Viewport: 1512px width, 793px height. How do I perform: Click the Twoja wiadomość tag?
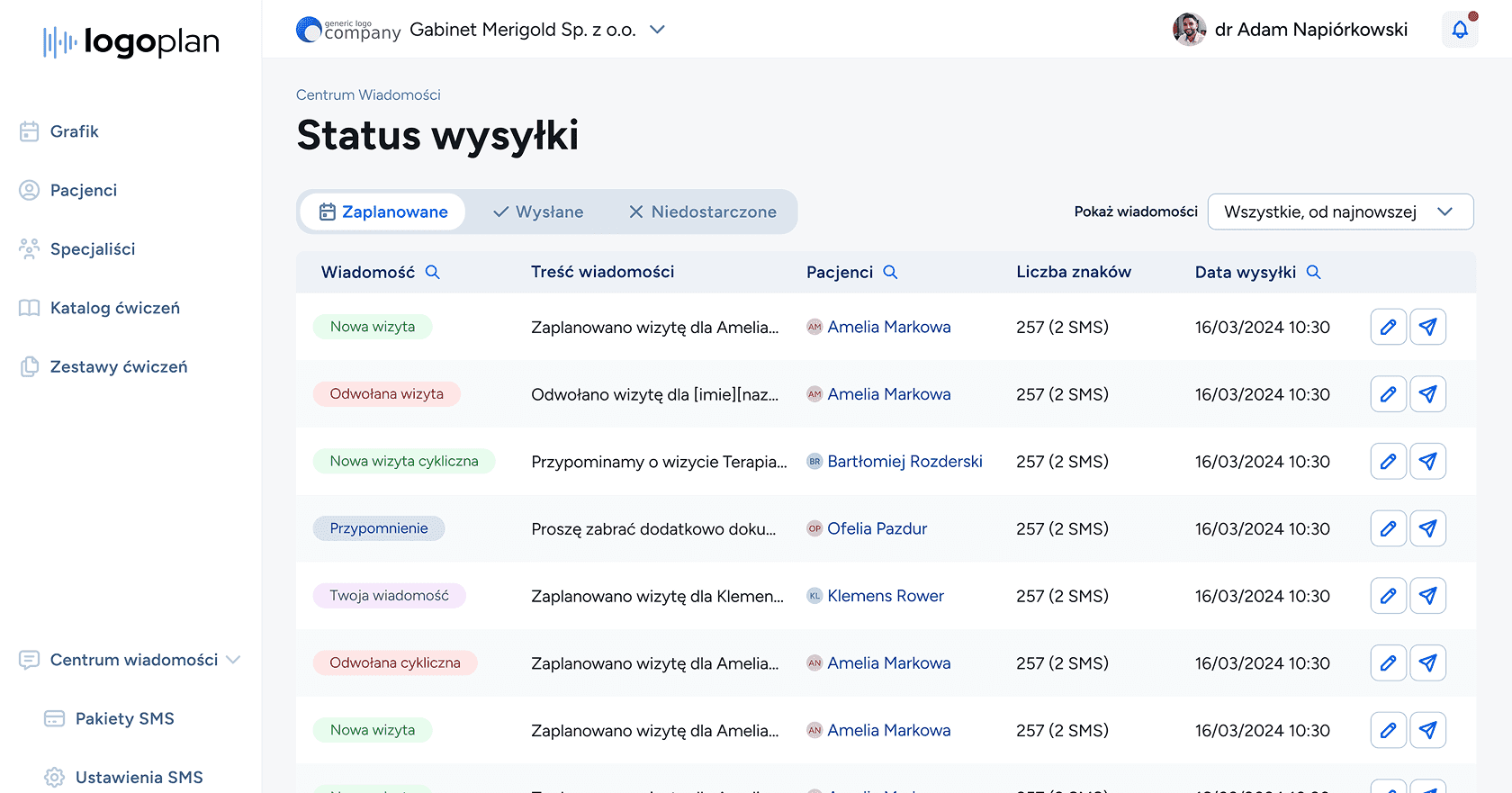tap(389, 596)
